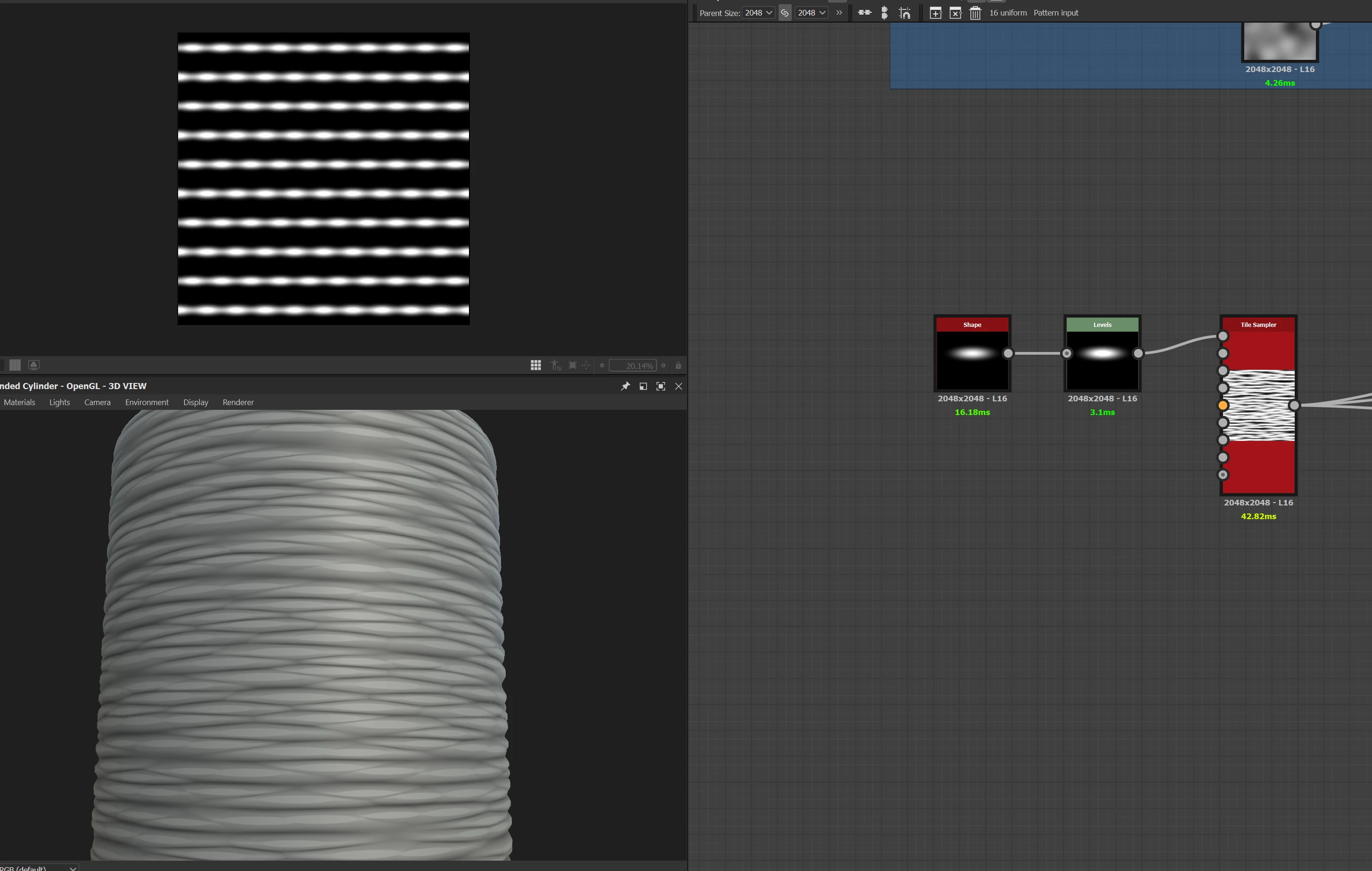Viewport: 1372px width, 871px height.
Task: Click the remove frame icon
Action: pos(955,13)
